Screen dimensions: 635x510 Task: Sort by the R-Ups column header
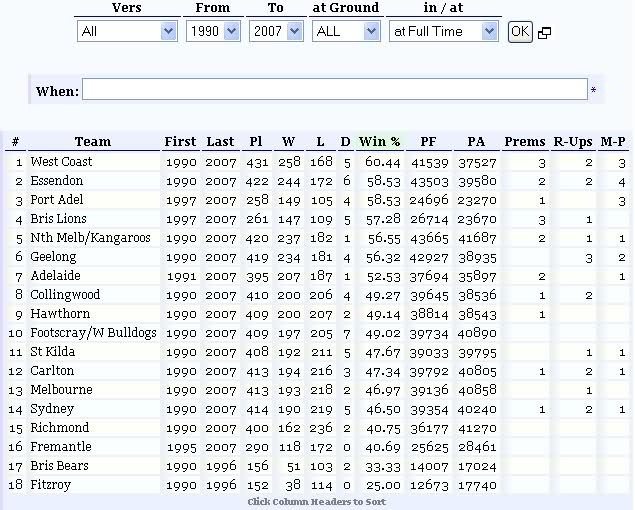point(574,142)
